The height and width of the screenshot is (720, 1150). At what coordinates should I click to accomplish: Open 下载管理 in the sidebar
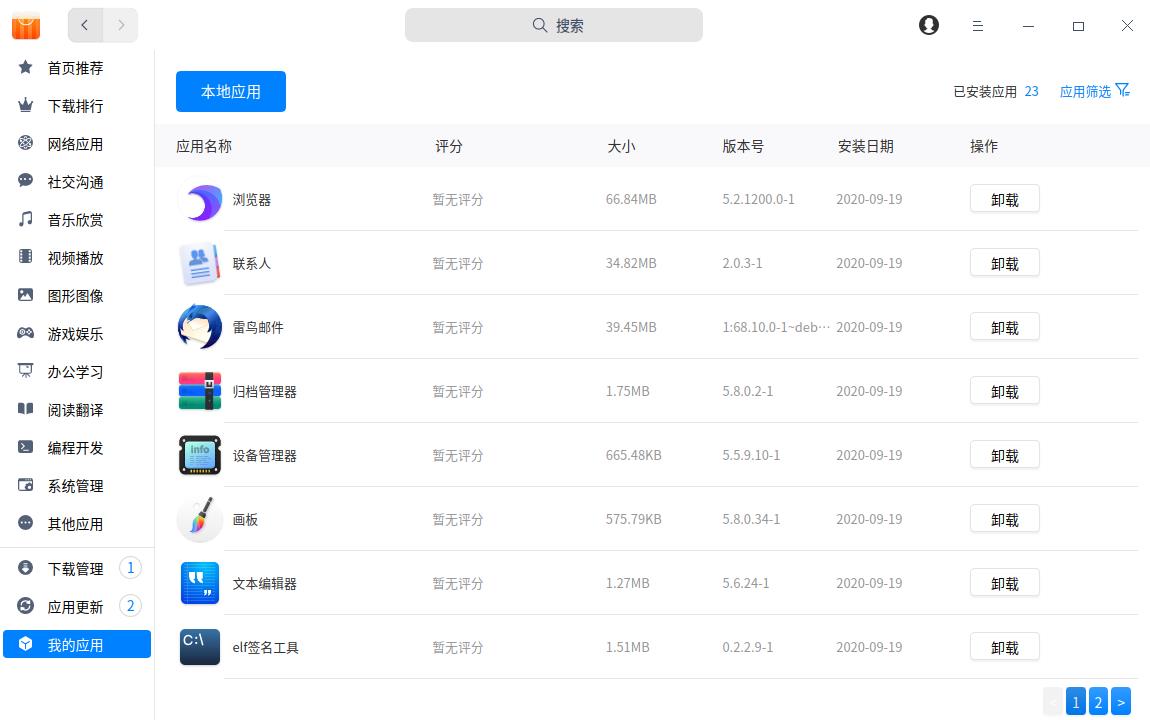pos(75,569)
